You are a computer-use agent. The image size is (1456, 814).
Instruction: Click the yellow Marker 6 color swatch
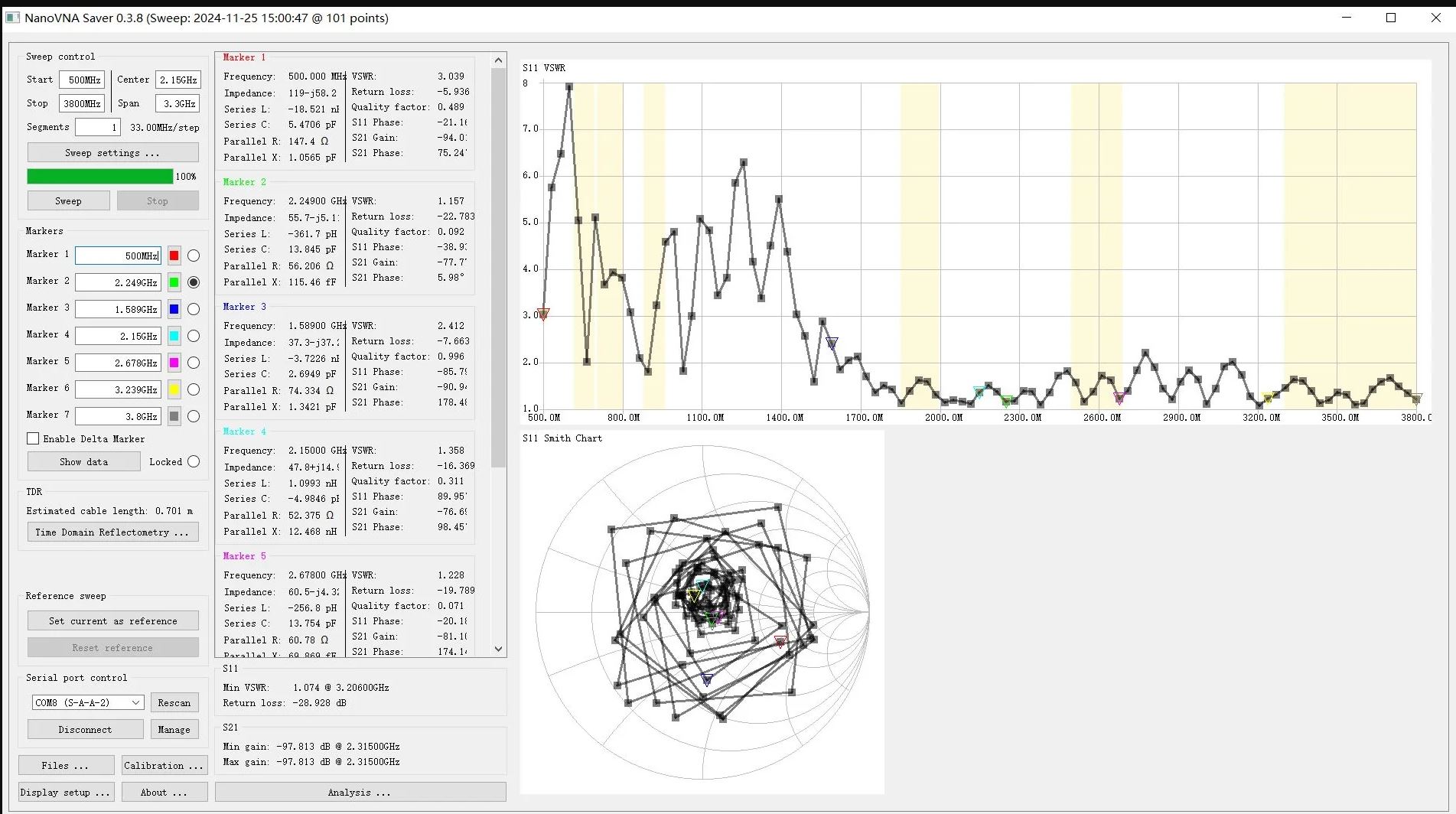174,389
